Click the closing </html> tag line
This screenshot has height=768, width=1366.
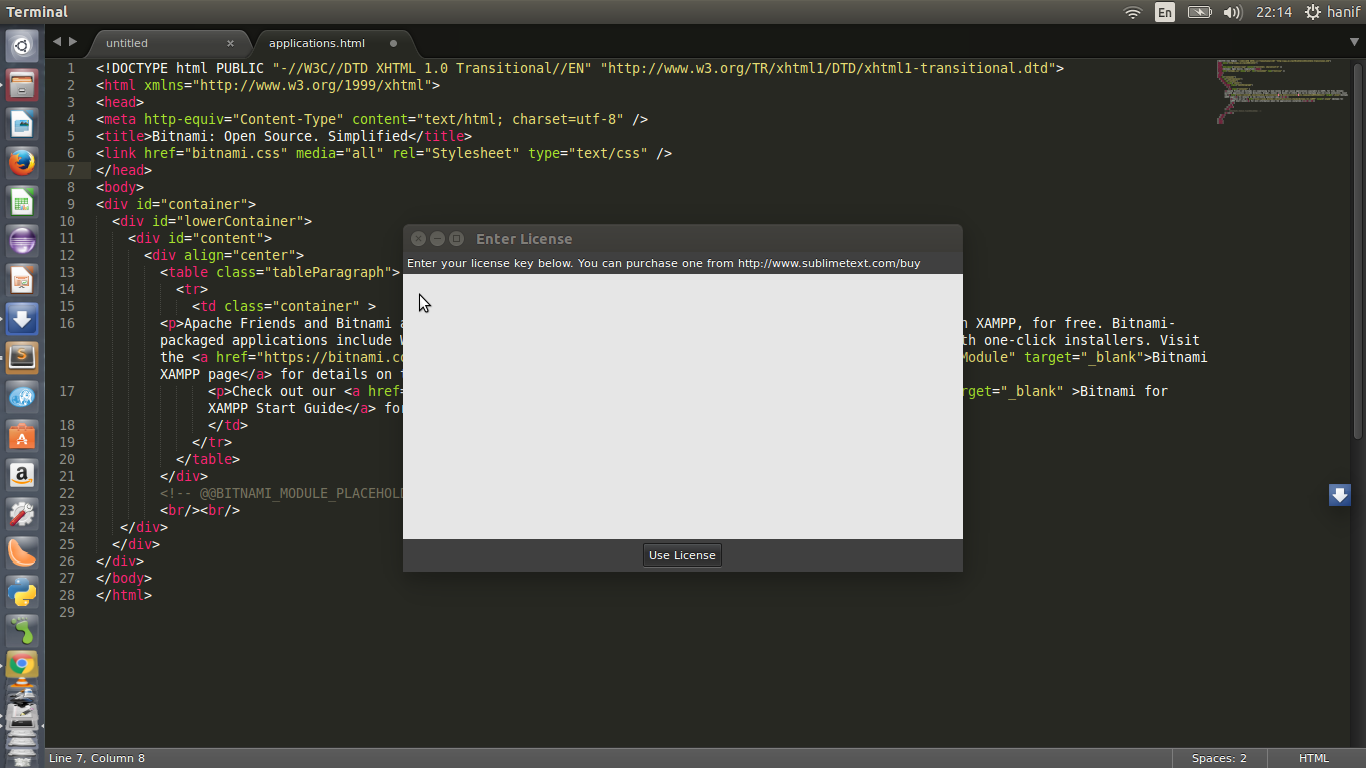click(x=124, y=595)
